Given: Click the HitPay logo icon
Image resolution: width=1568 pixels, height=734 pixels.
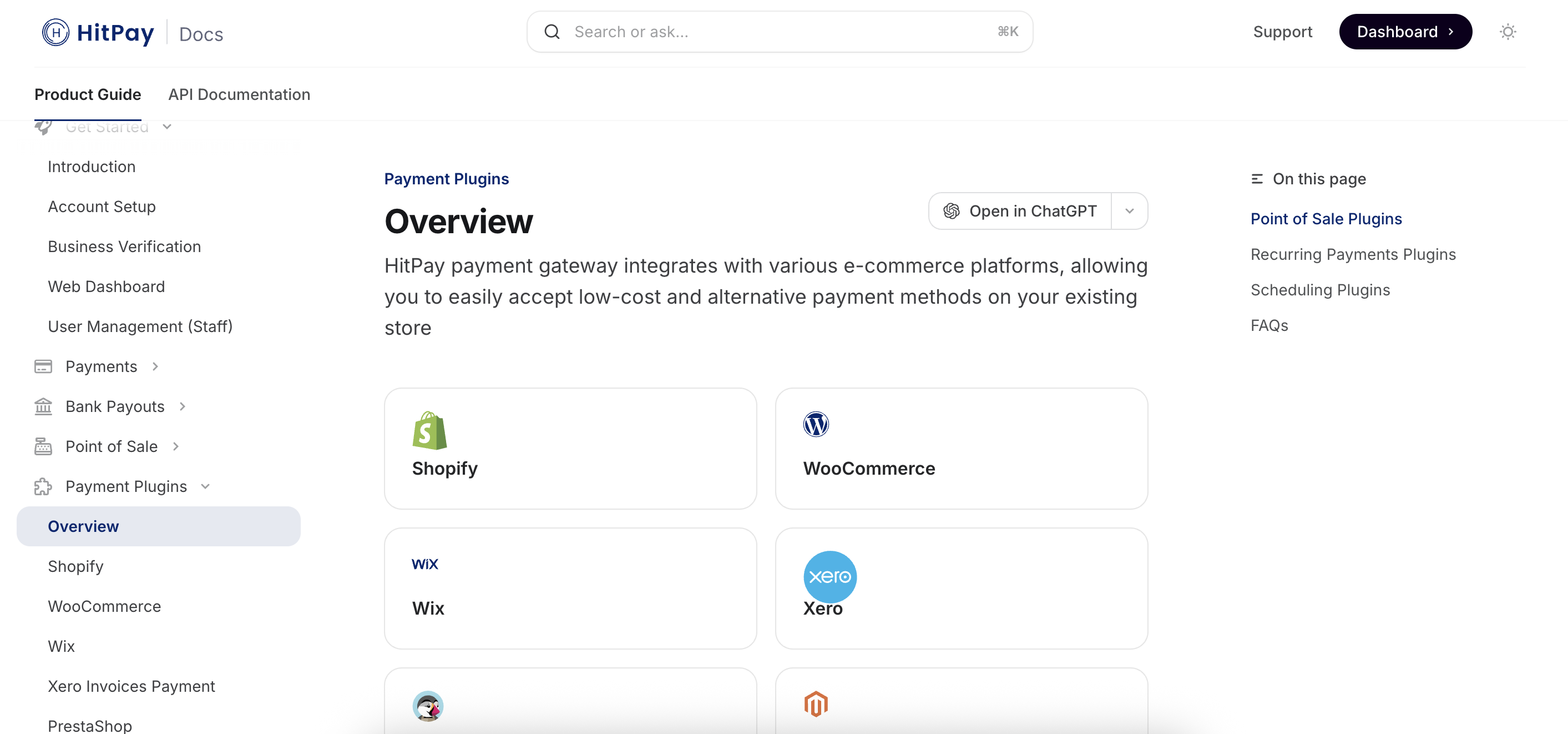Looking at the screenshot, I should click(x=55, y=32).
